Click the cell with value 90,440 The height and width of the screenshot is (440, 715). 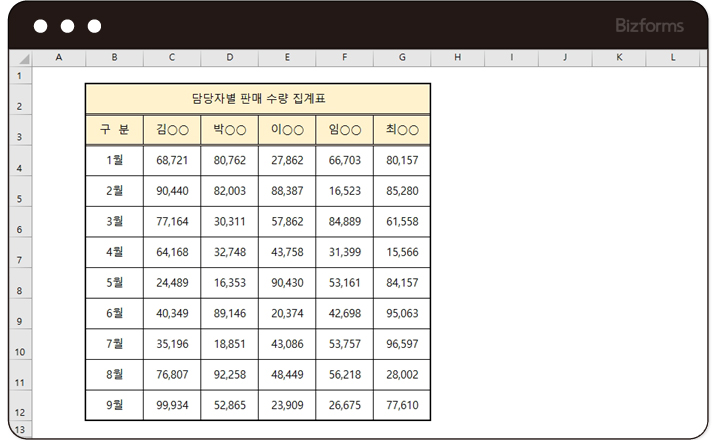click(172, 191)
